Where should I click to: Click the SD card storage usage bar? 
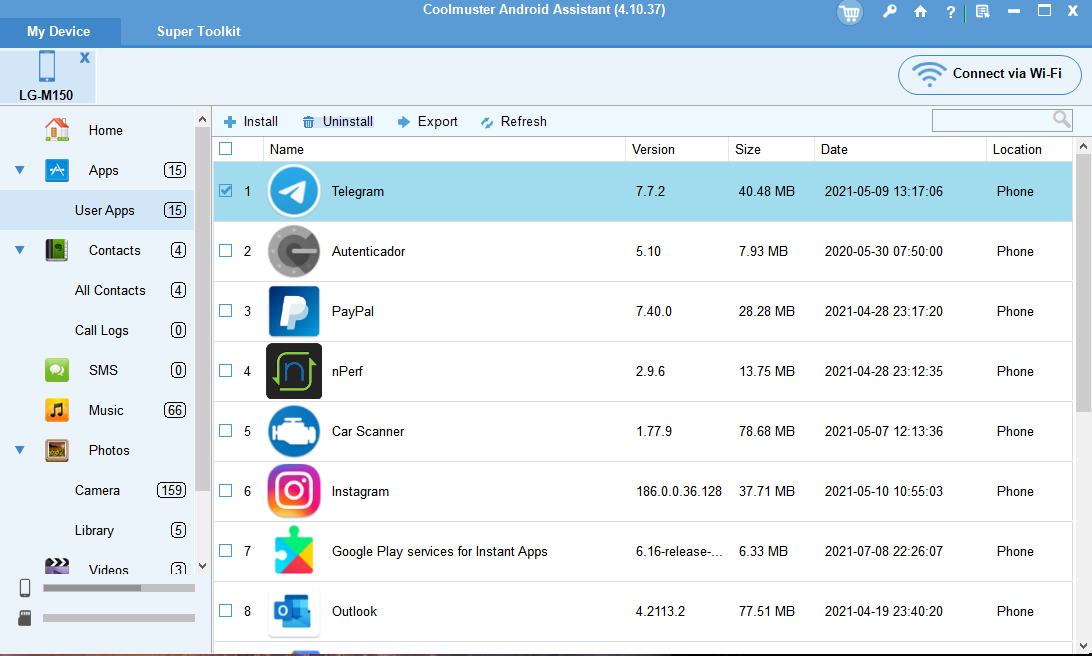[x=119, y=618]
